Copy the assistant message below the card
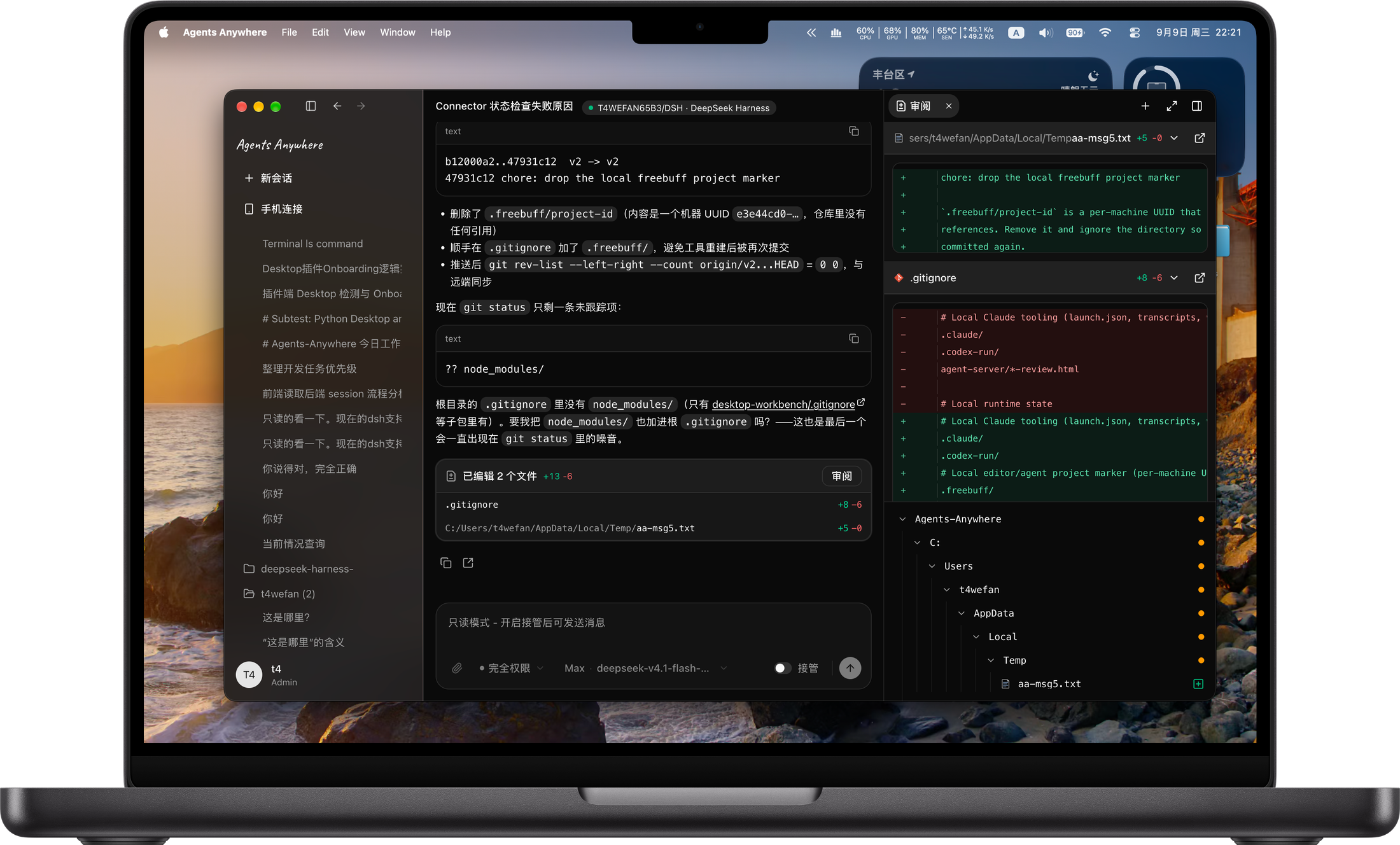Screen dimensions: 1400x845 [x=446, y=563]
